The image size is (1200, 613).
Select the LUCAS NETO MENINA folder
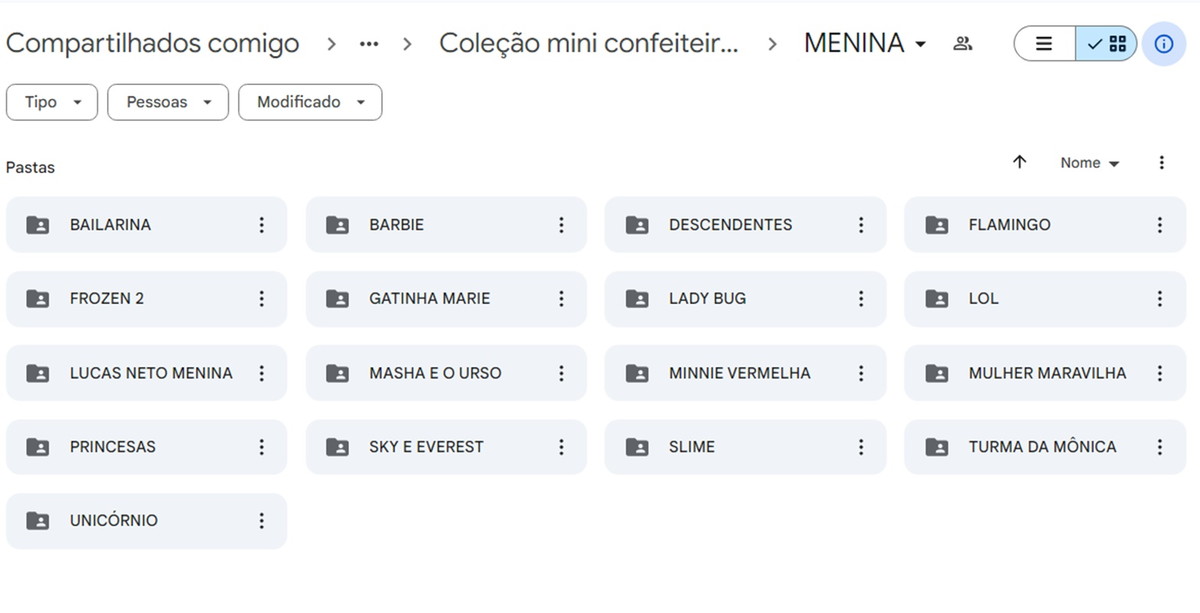146,373
